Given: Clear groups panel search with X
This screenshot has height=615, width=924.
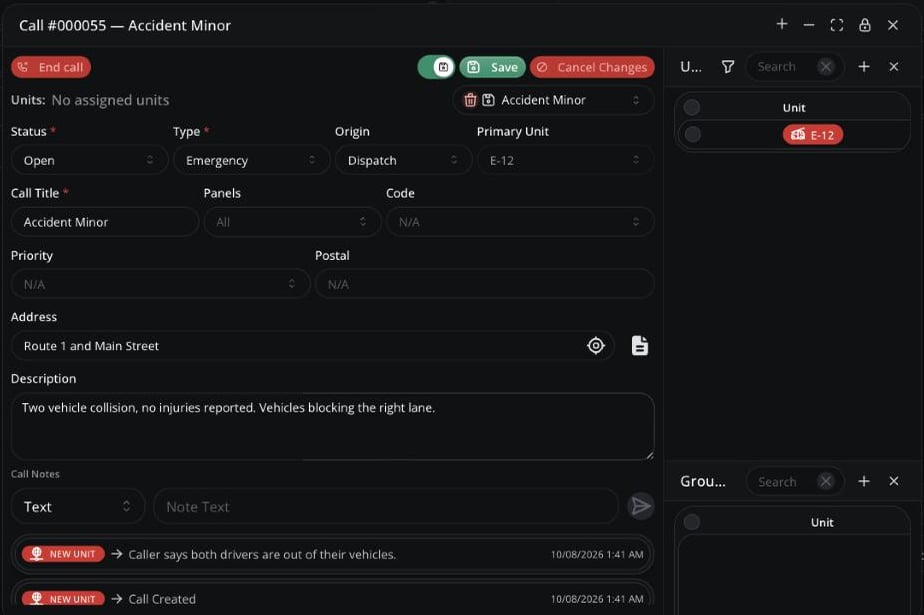Looking at the screenshot, I should click(x=826, y=481).
